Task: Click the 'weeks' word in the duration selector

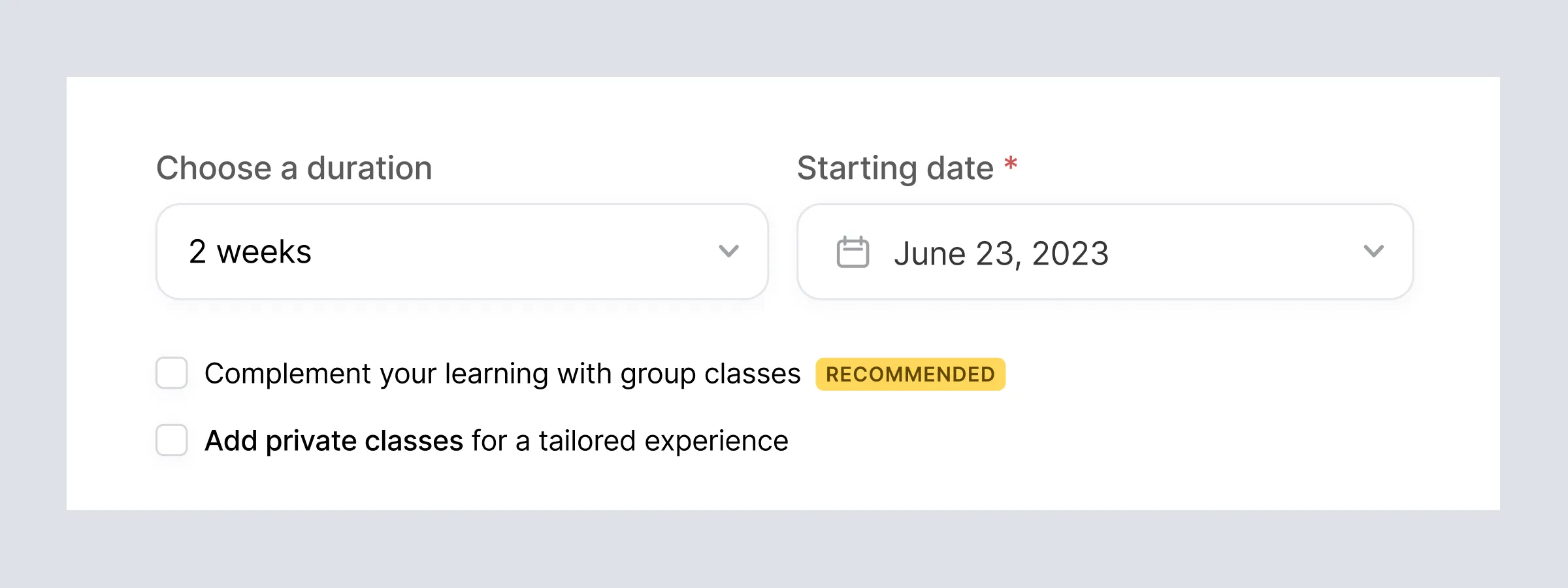Action: 264,252
